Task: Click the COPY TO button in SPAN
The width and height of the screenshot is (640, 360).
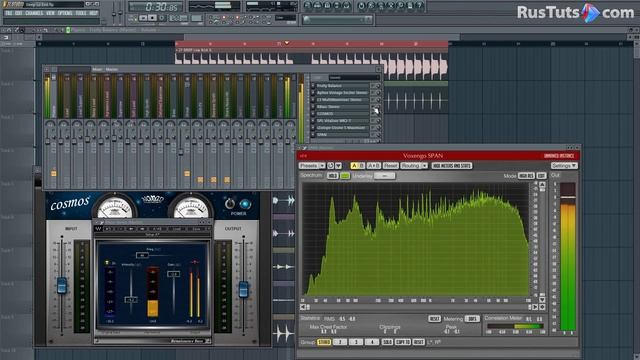Action: [x=402, y=342]
